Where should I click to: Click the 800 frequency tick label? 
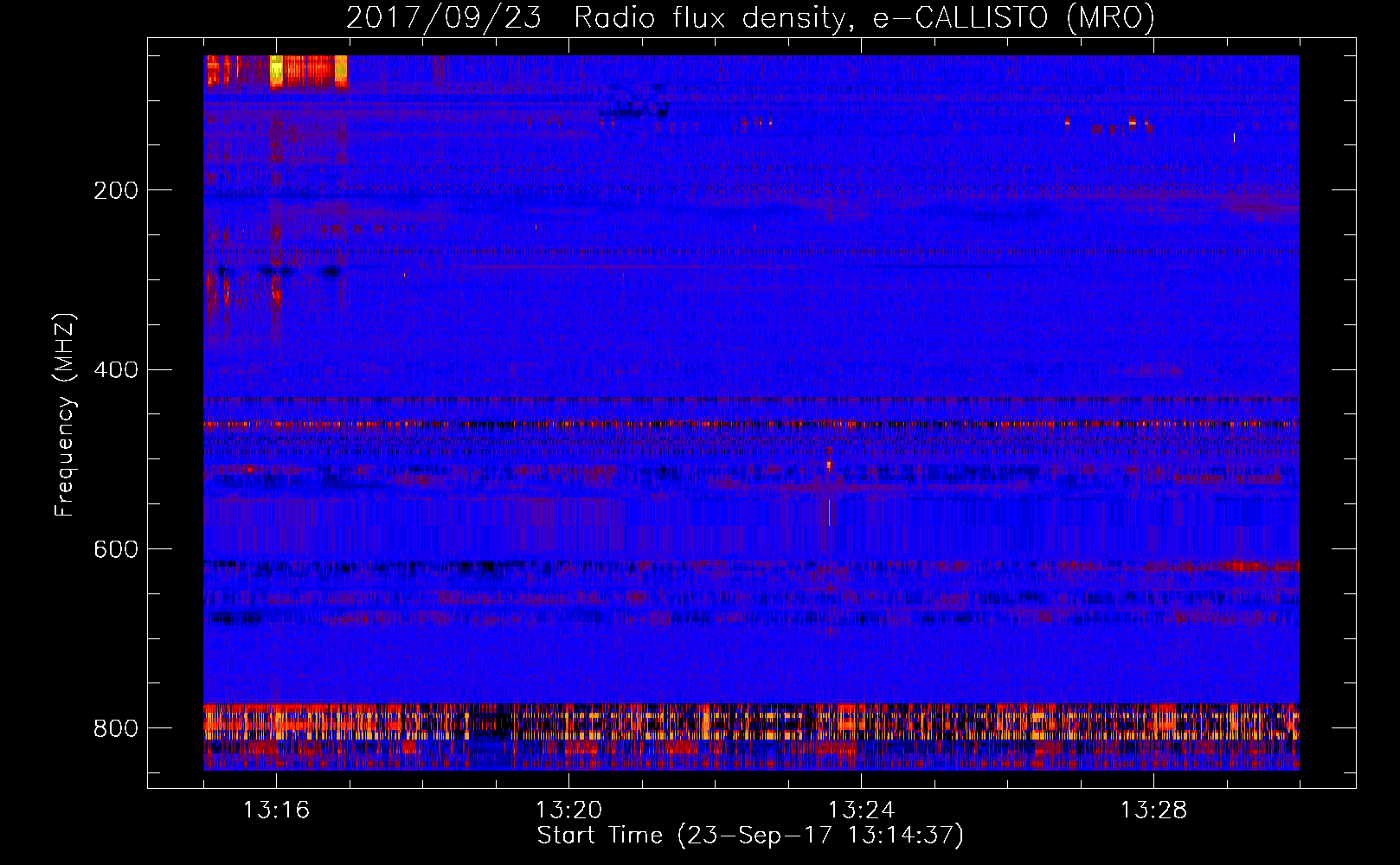pyautogui.click(x=116, y=728)
